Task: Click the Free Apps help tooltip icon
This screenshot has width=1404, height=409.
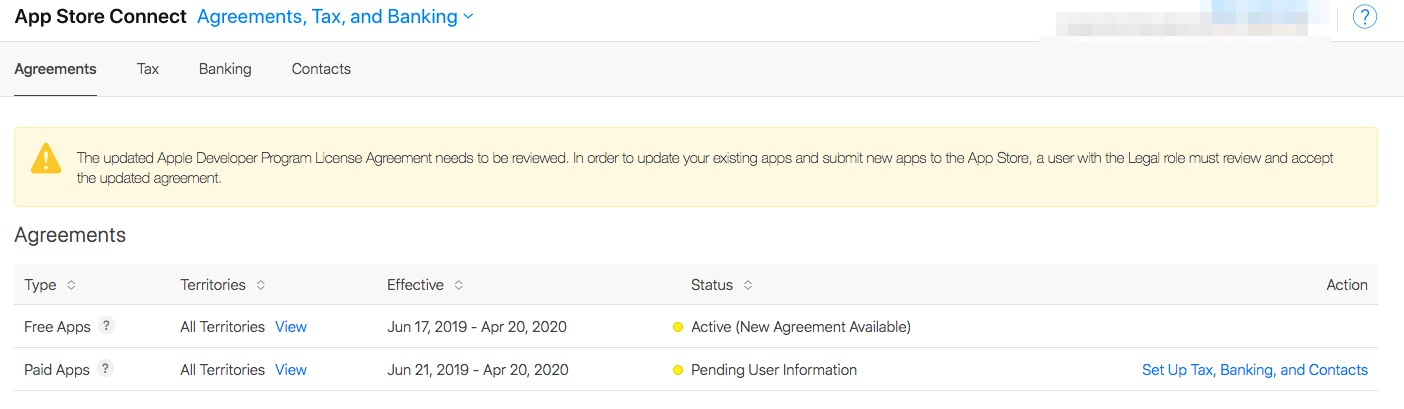Action: click(107, 325)
